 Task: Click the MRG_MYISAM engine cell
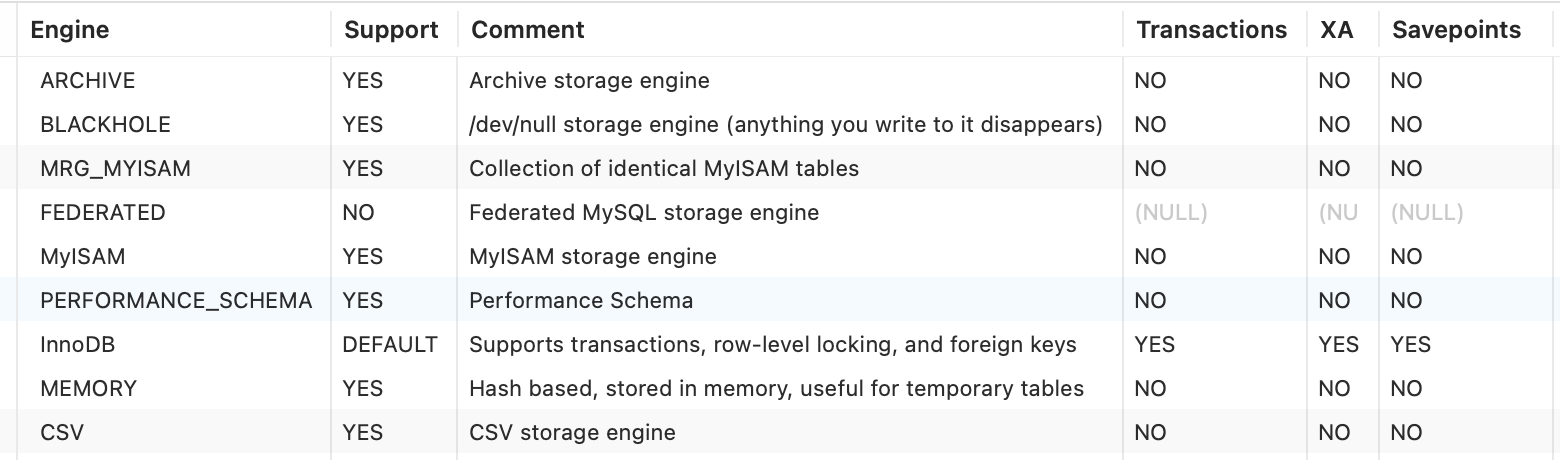point(115,169)
